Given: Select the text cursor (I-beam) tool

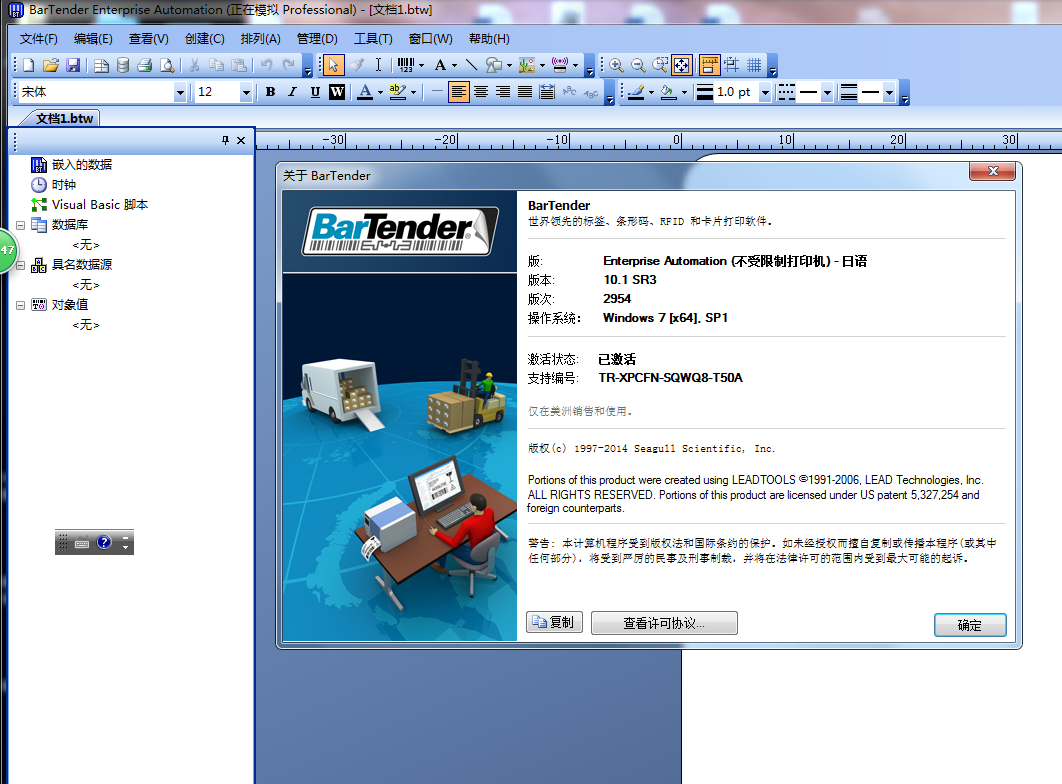Looking at the screenshot, I should click(x=378, y=65).
